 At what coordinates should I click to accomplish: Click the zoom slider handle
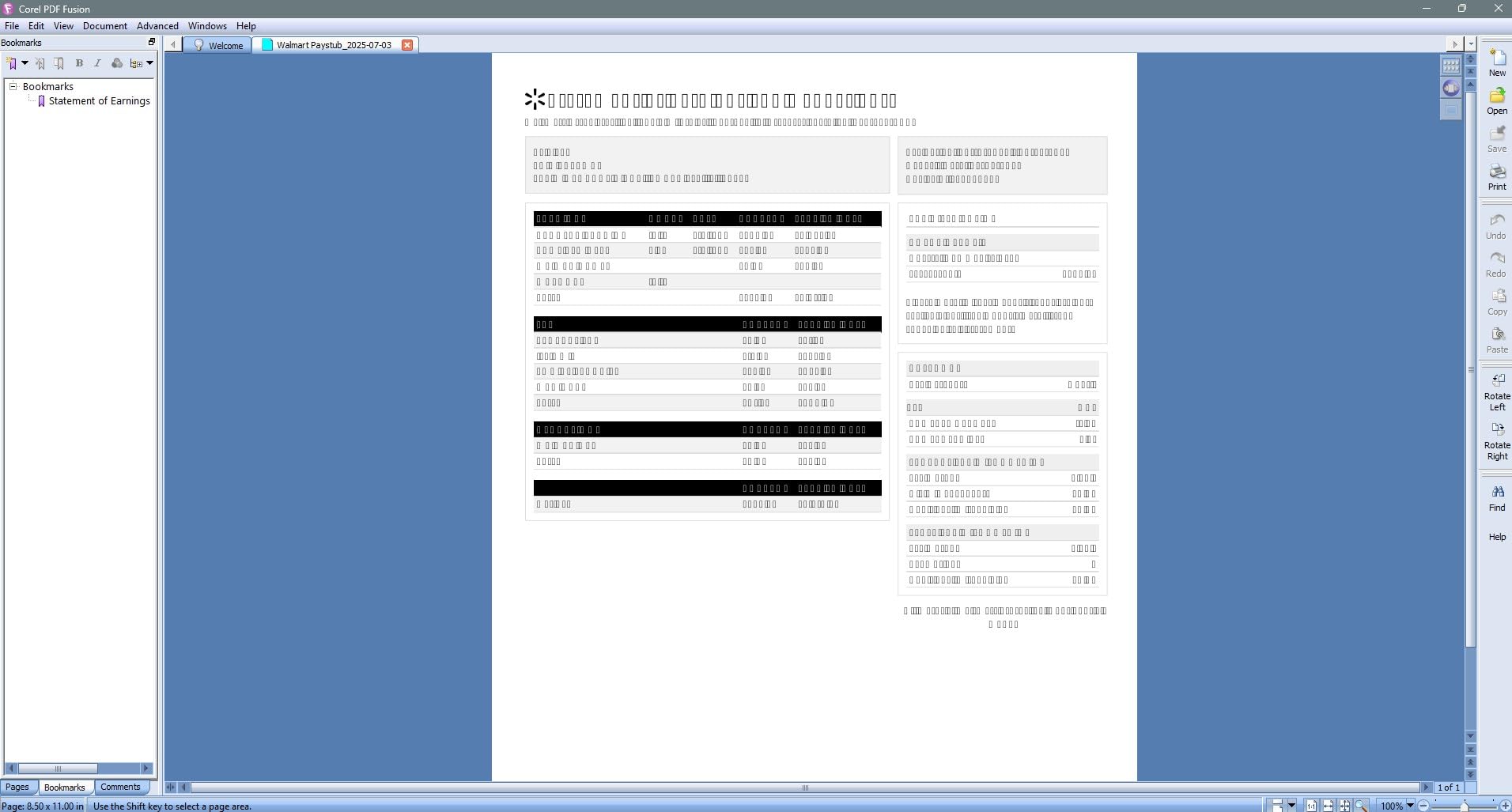1465,806
